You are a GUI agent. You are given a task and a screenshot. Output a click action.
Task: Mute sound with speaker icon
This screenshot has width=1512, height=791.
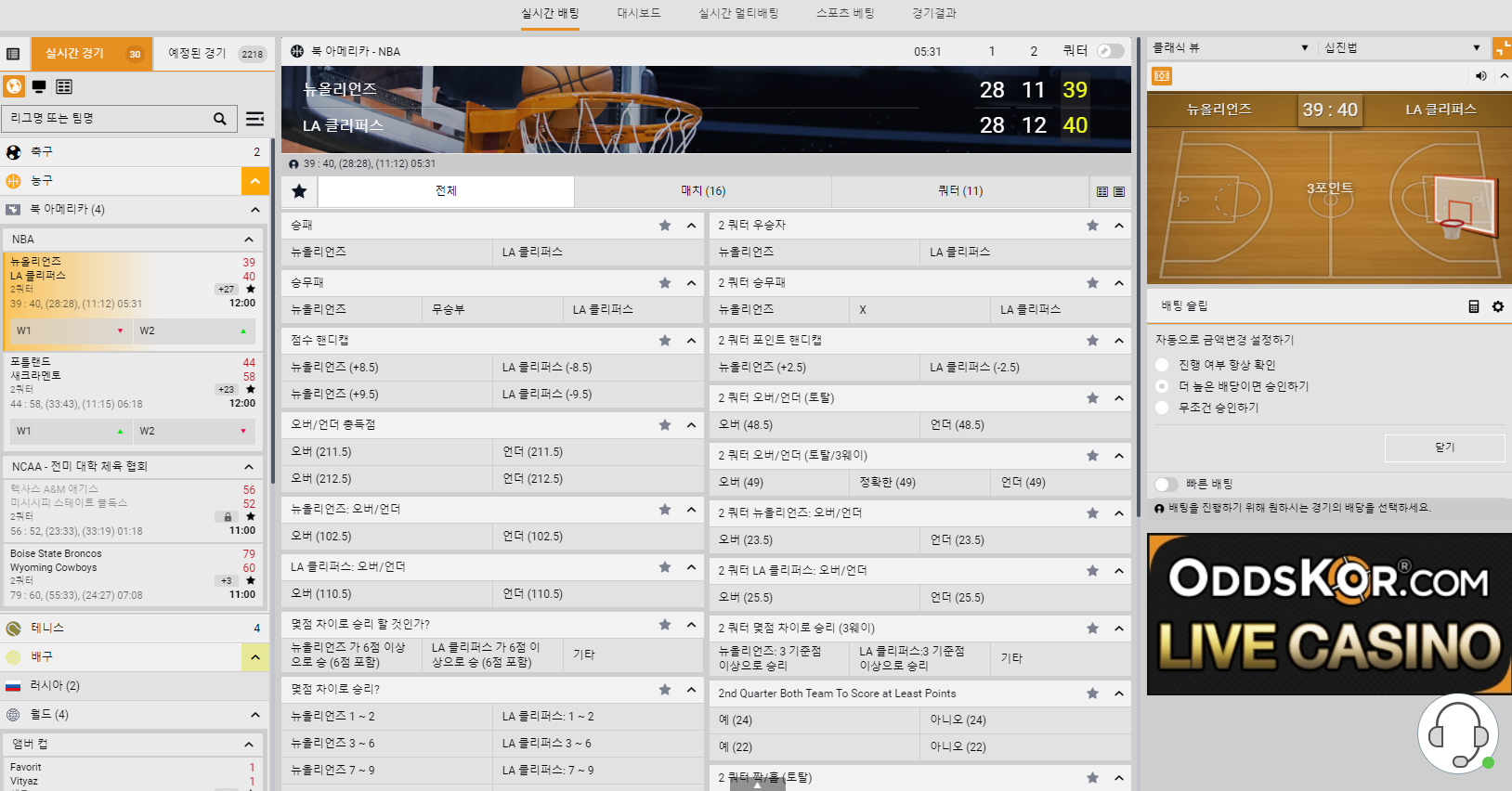[x=1480, y=76]
